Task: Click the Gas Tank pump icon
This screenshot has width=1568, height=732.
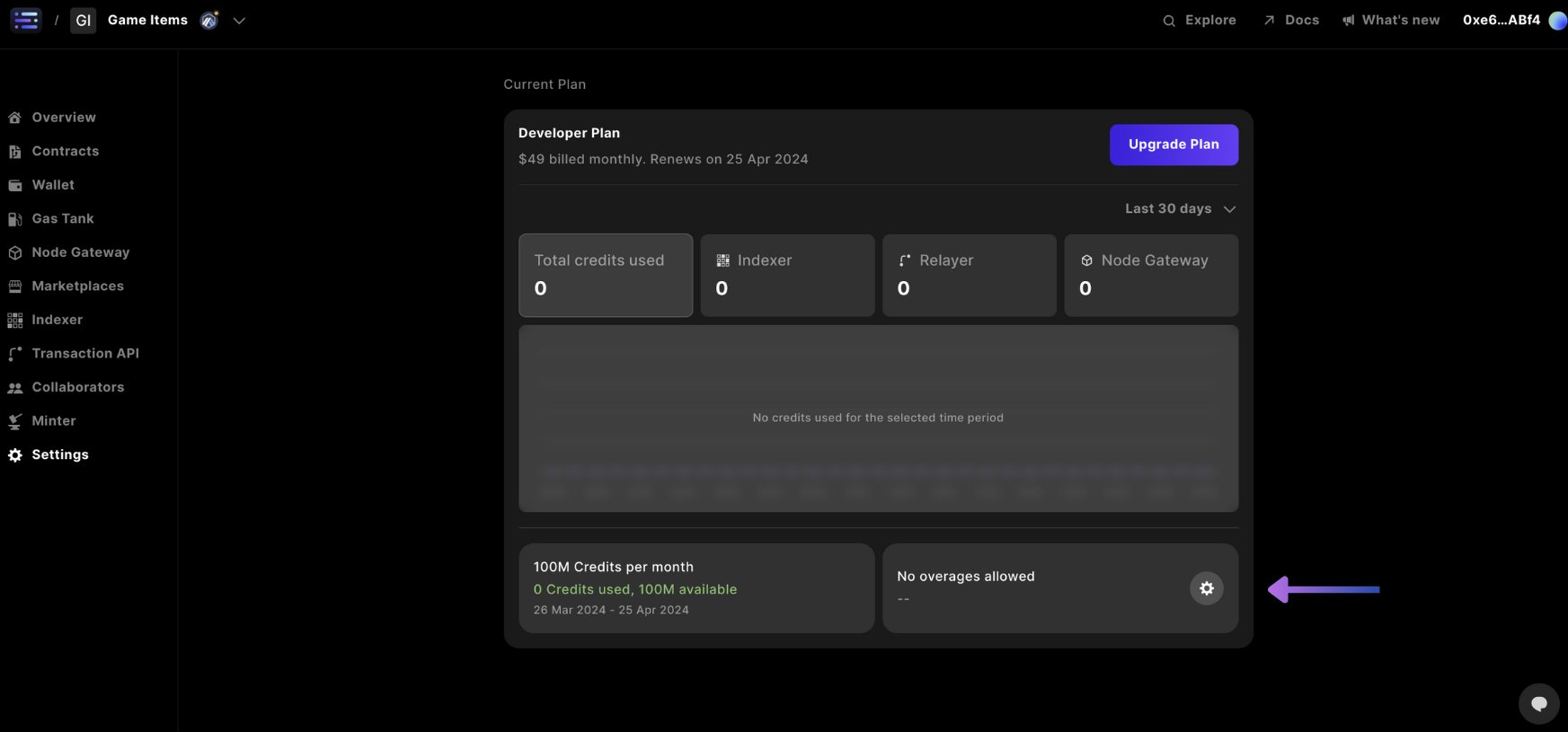Action: click(15, 219)
